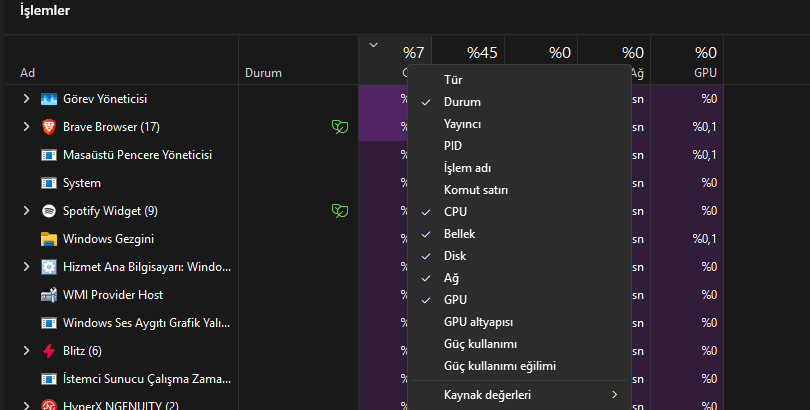This screenshot has height=410, width=810.
Task: Click the Görev Yöneticisi process icon
Action: pos(49,99)
